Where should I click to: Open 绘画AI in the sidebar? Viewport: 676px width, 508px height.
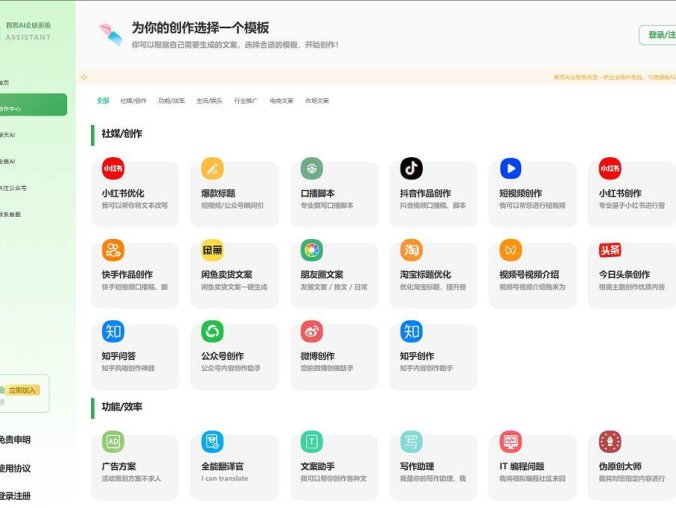tap(8, 161)
